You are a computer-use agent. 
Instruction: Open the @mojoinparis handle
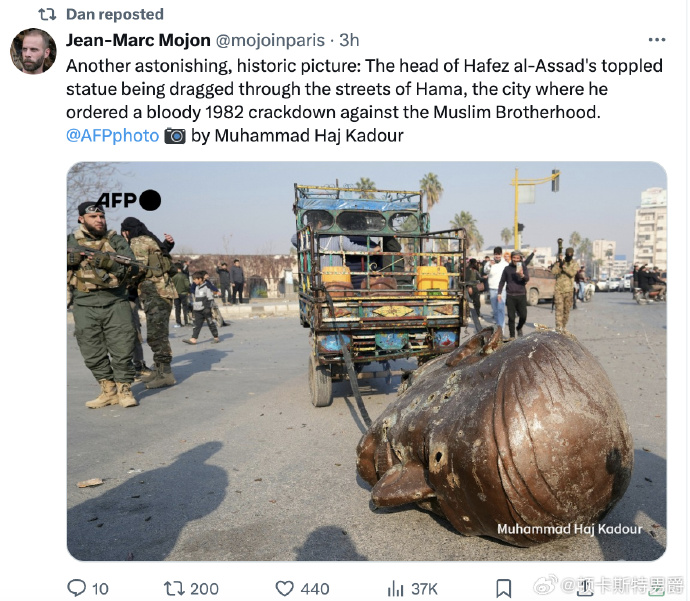point(270,40)
